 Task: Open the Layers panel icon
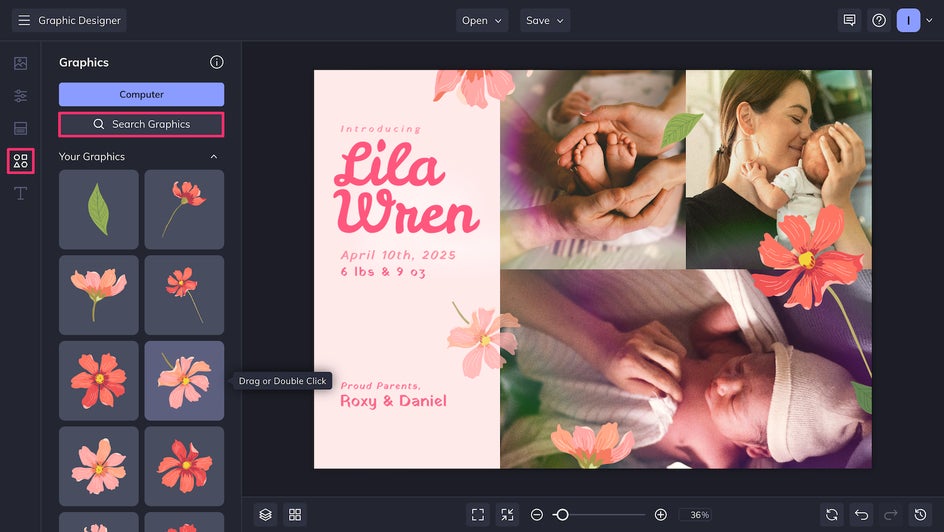tap(266, 515)
